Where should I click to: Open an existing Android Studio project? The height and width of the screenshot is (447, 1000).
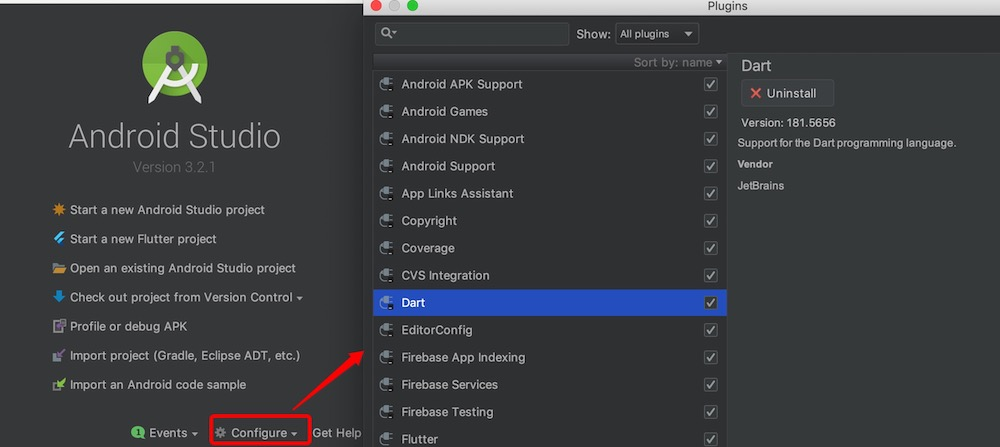(x=174, y=268)
